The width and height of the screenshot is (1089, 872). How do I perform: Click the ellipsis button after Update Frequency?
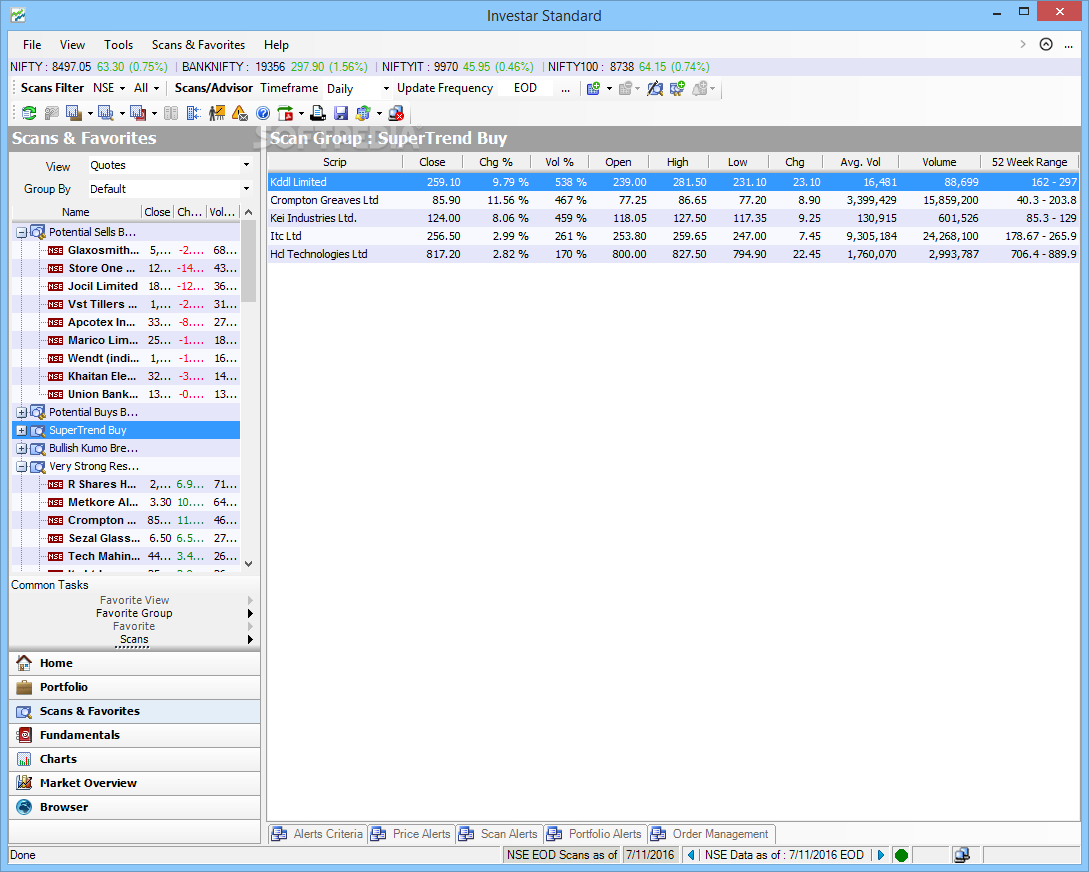[565, 88]
